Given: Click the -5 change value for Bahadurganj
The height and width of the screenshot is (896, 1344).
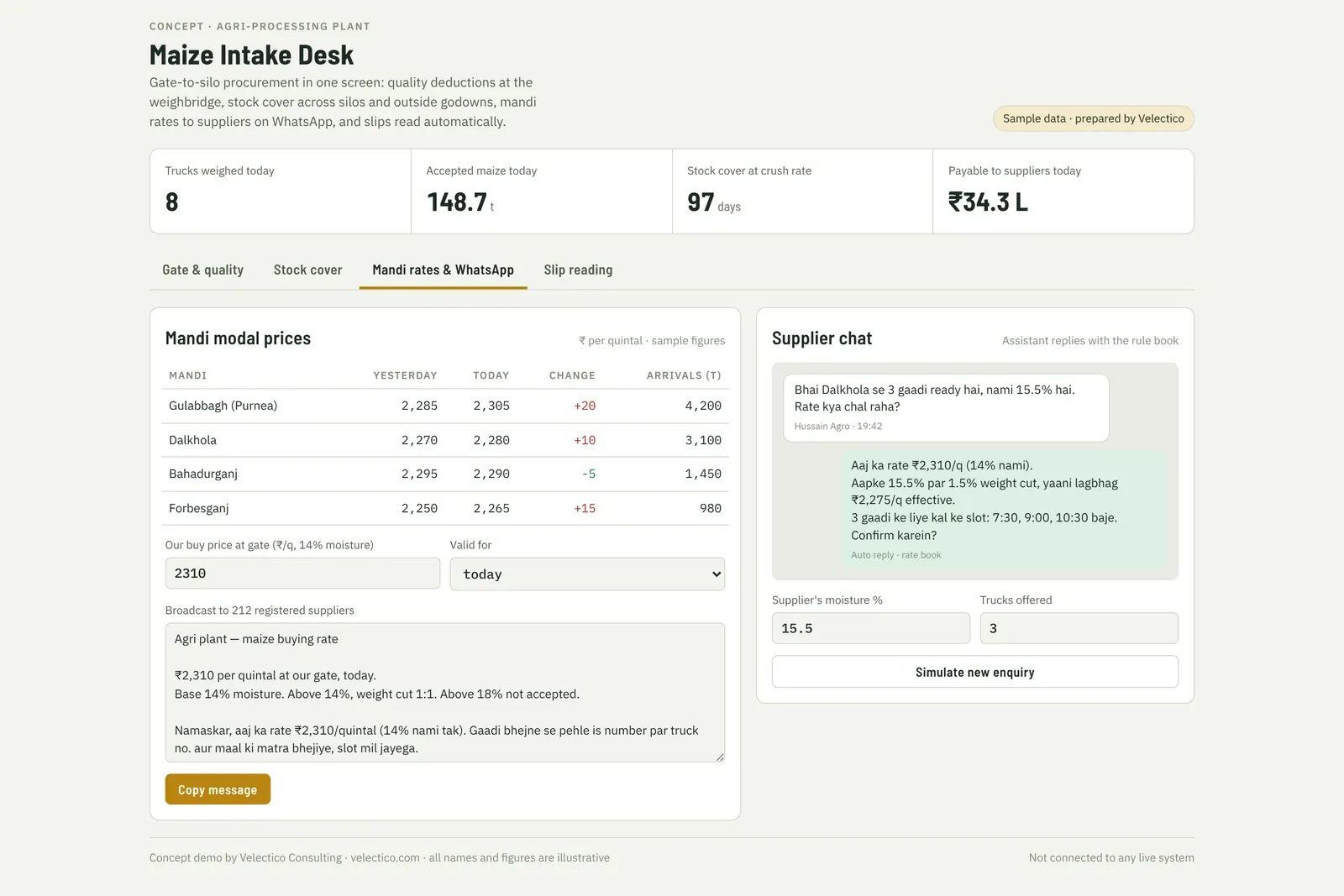Looking at the screenshot, I should pos(589,474).
